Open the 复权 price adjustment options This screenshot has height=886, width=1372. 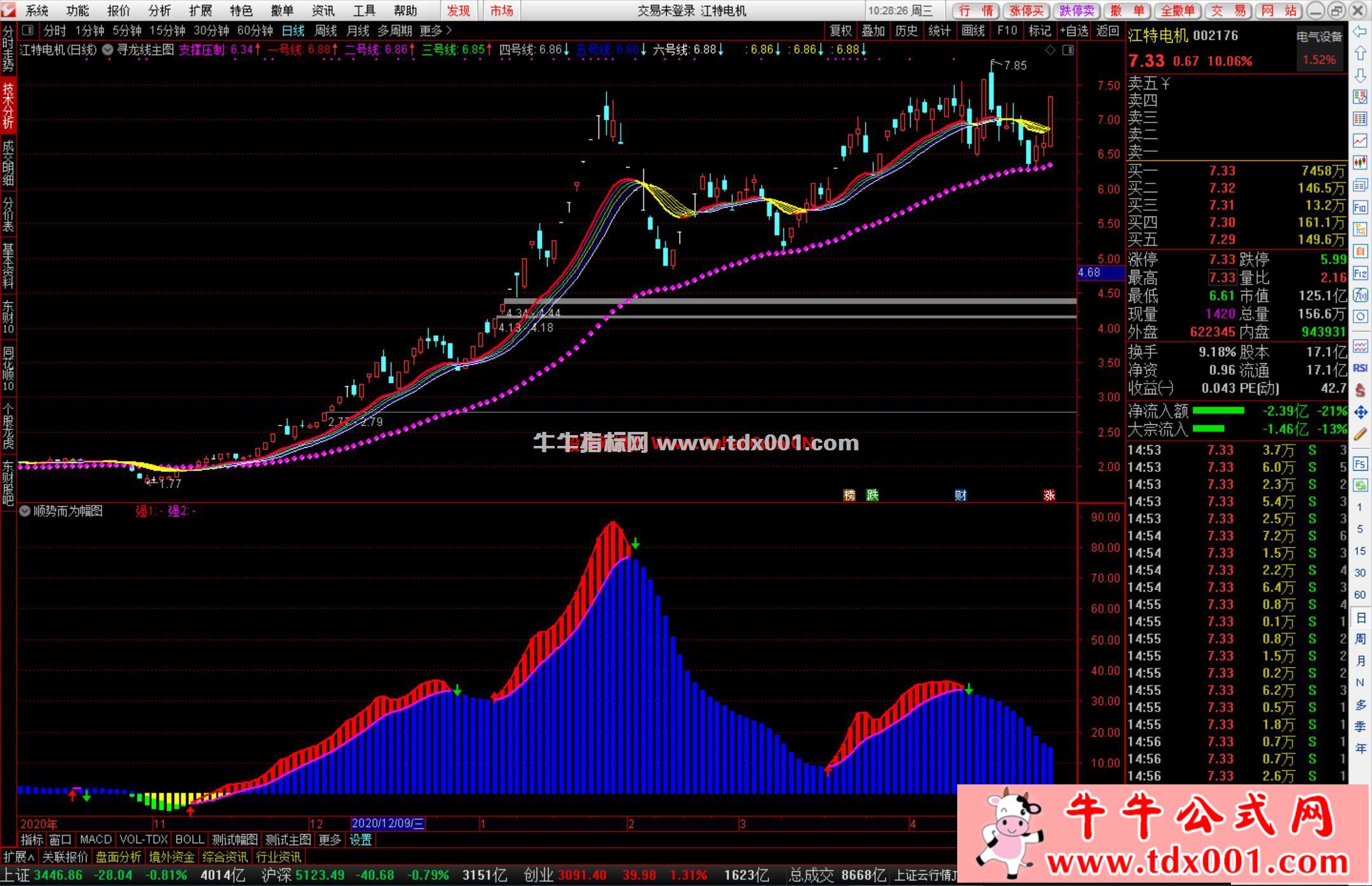click(x=840, y=30)
